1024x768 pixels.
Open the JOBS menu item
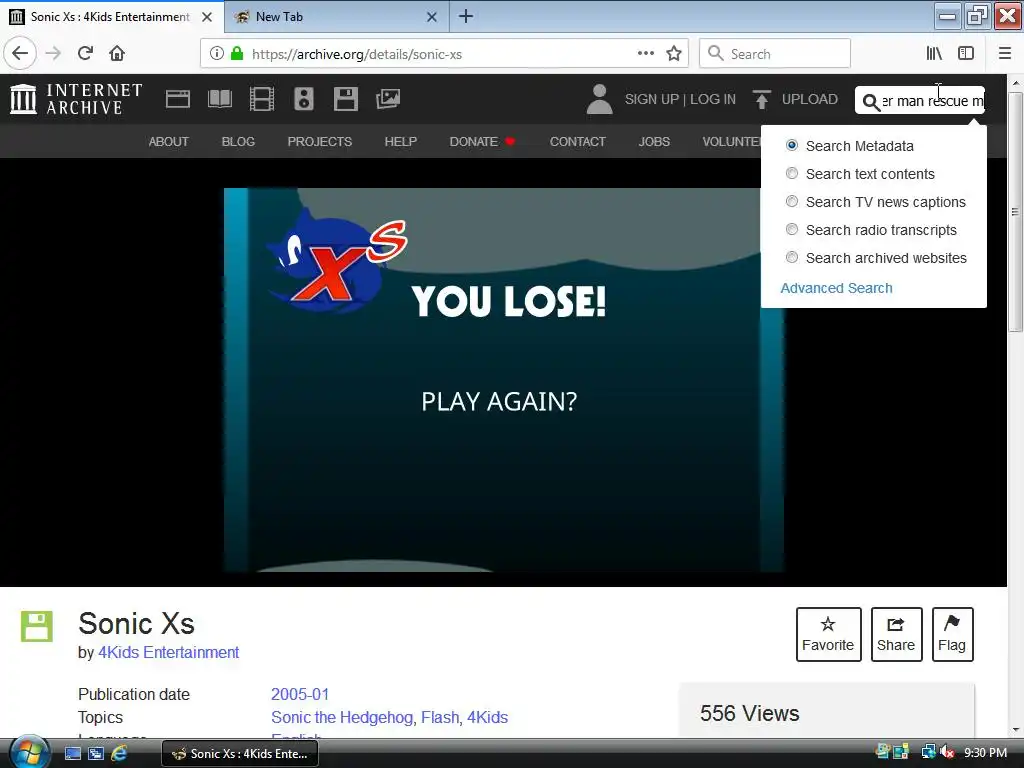[654, 142]
